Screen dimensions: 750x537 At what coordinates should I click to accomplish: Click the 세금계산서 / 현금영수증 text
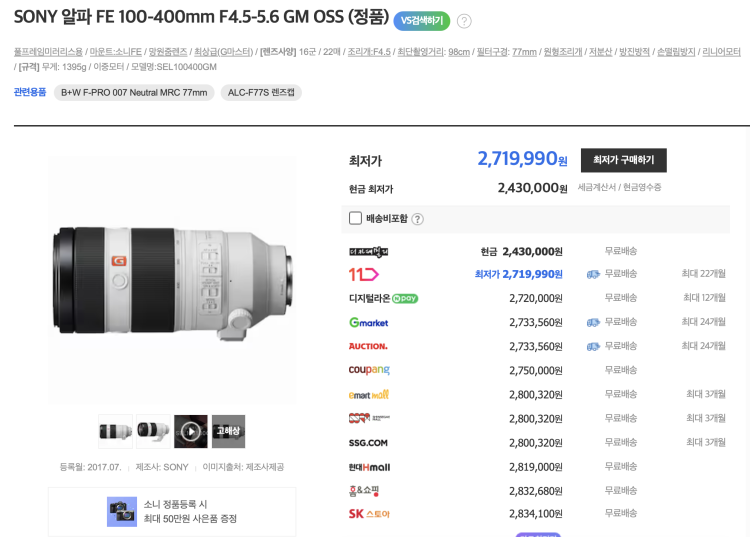coord(619,187)
